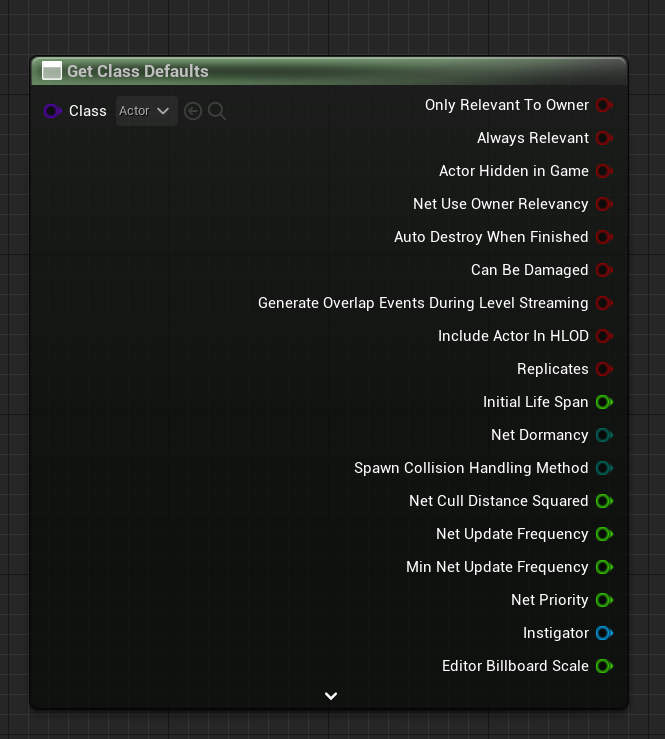665x739 pixels.
Task: Click the Can Be Damaged output pin
Action: click(604, 270)
